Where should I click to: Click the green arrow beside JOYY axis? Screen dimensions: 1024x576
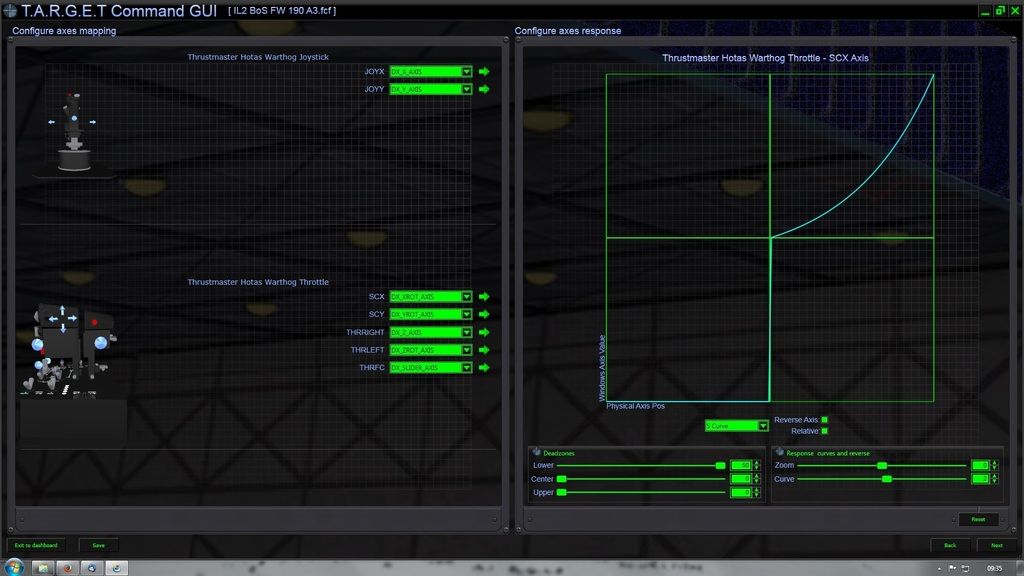(484, 89)
